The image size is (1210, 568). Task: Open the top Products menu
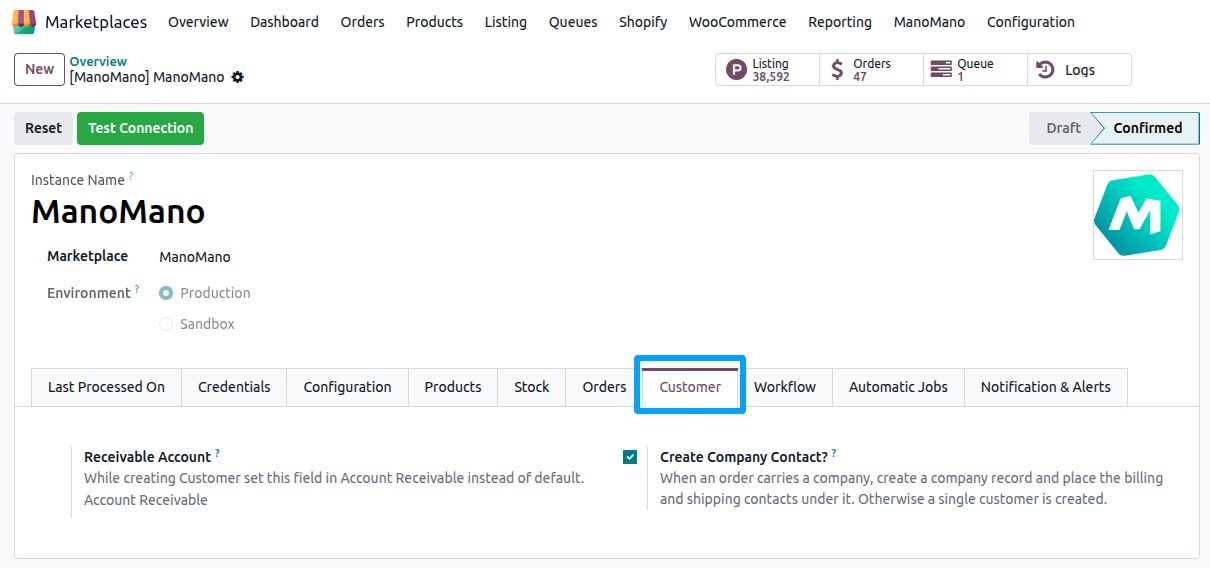point(434,22)
